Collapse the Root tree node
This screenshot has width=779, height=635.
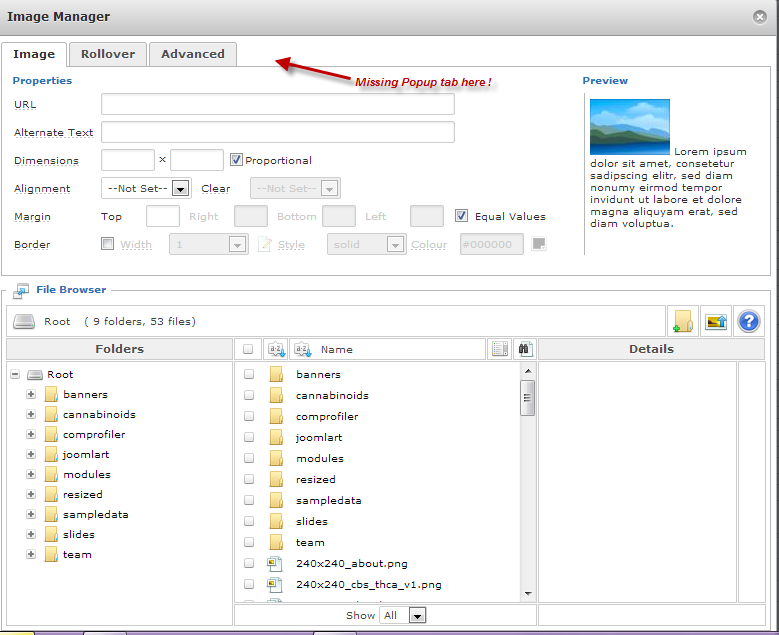[x=15, y=374]
